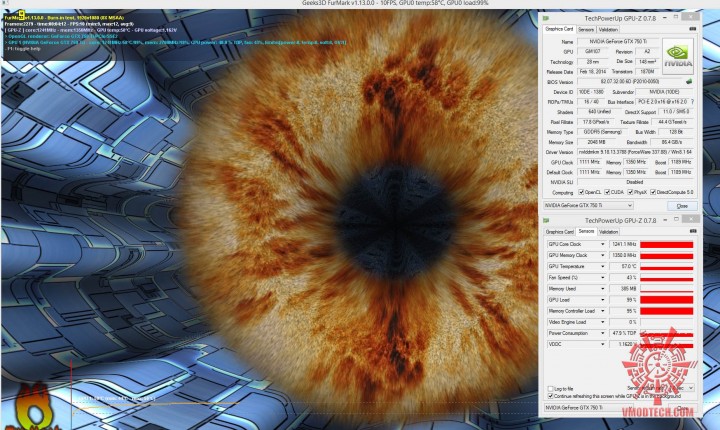Screen dimensions: 720x430
Task: Click the Memory Used reading 385 MB
Action: tap(623, 289)
